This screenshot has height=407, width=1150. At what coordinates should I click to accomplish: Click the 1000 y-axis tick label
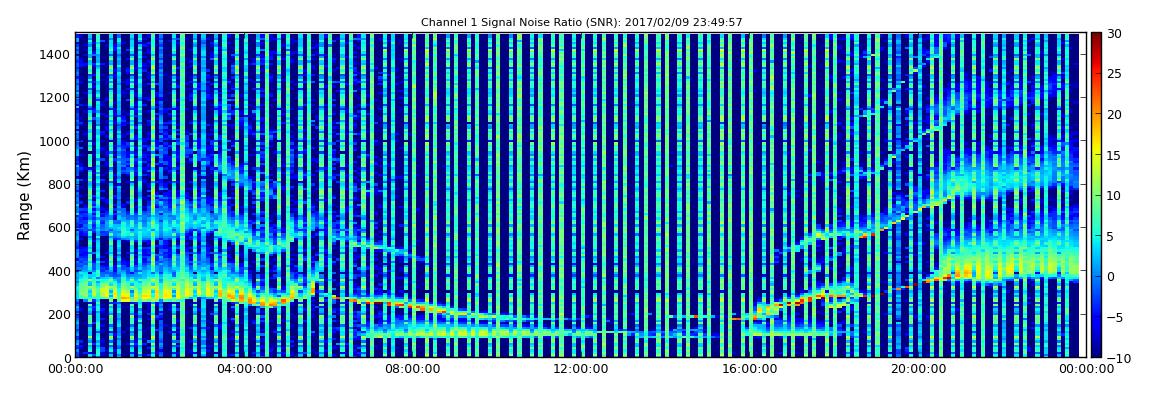[x=56, y=141]
